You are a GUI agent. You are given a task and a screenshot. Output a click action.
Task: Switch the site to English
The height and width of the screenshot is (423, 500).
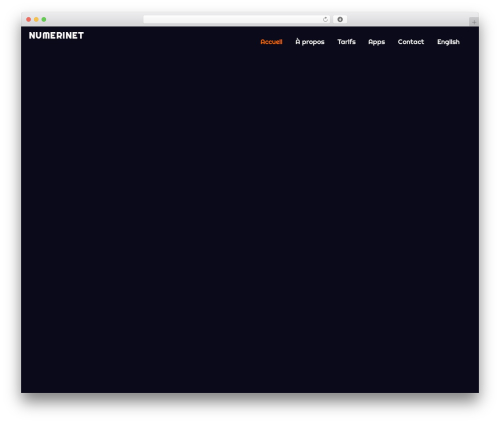tap(448, 42)
